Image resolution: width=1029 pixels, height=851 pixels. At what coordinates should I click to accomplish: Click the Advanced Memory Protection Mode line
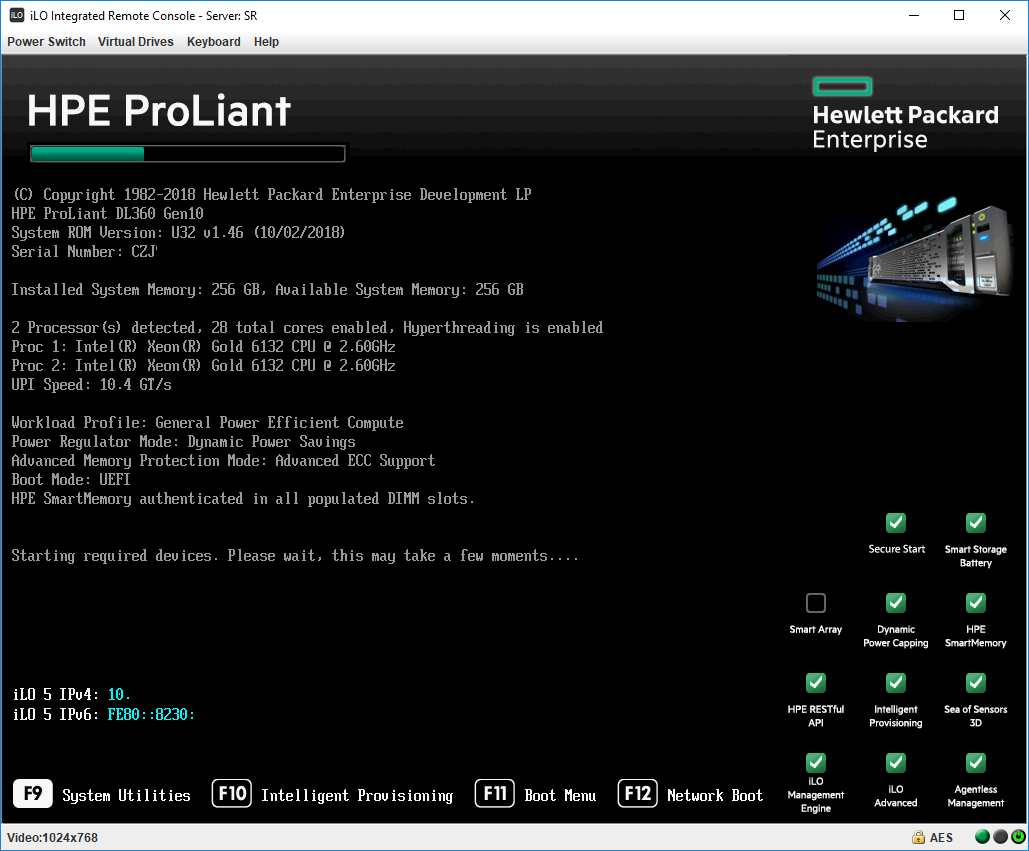pos(223,461)
